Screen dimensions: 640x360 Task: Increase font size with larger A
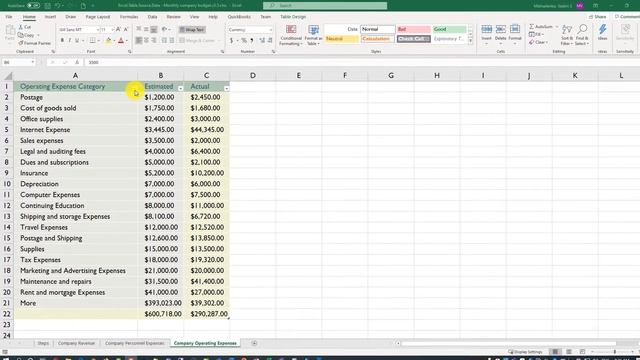point(118,29)
